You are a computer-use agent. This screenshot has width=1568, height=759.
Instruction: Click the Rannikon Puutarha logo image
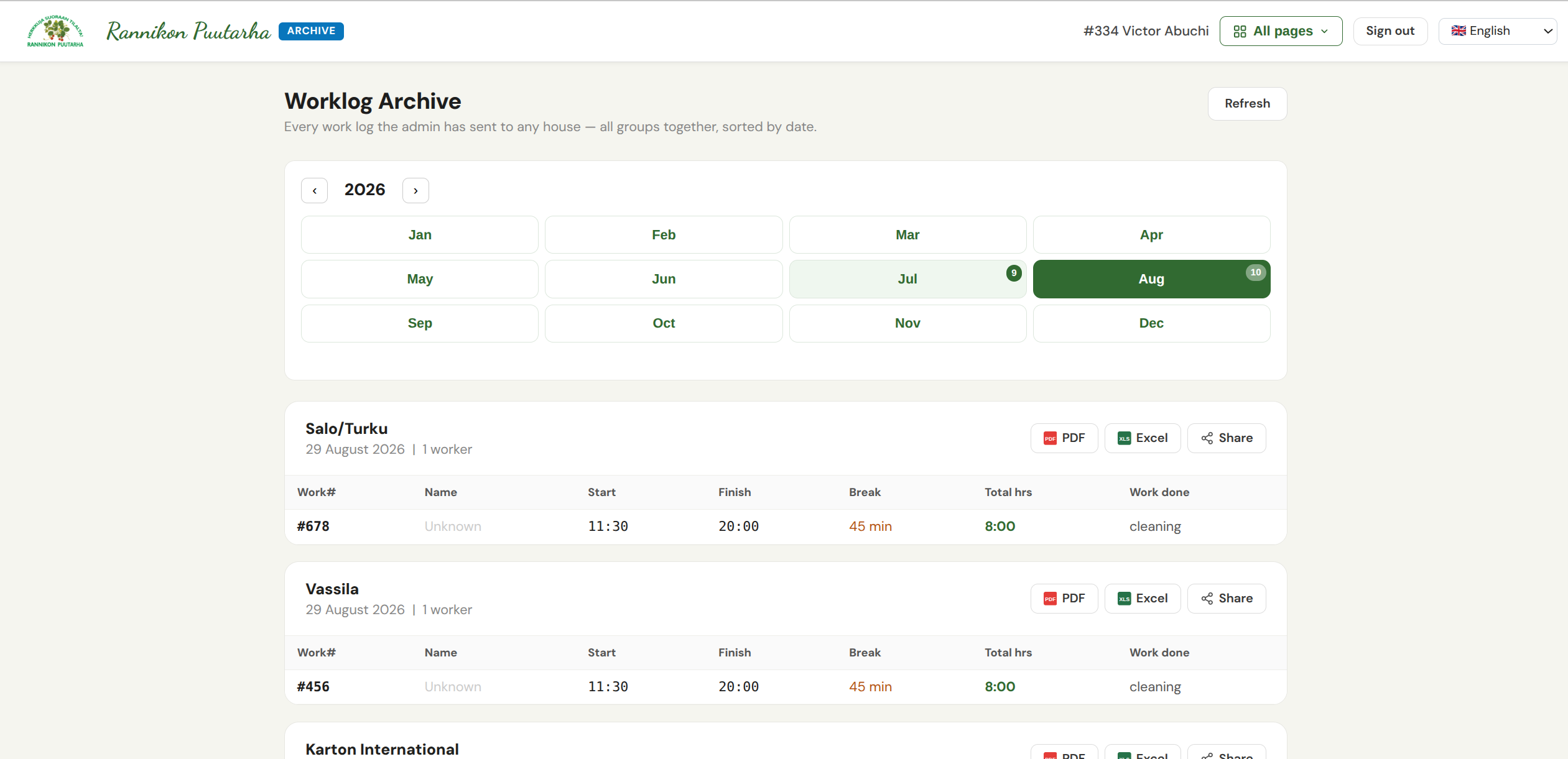55,31
